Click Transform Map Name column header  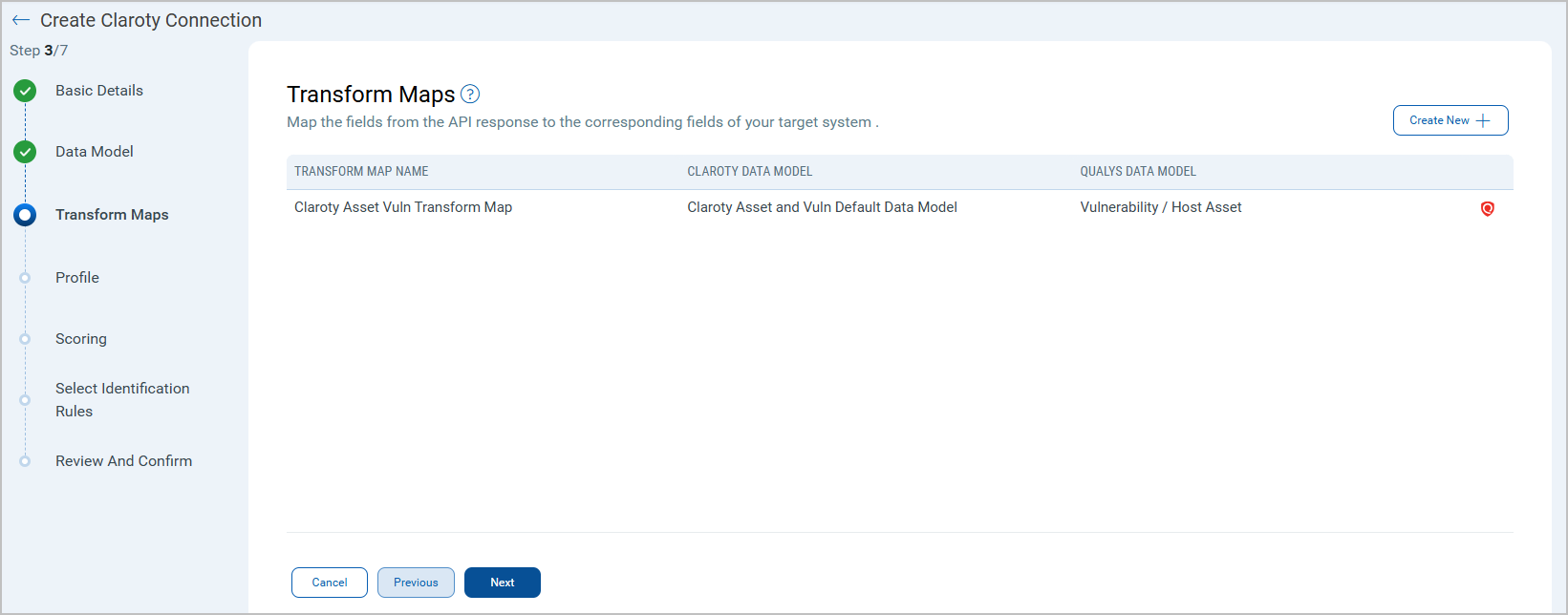361,172
